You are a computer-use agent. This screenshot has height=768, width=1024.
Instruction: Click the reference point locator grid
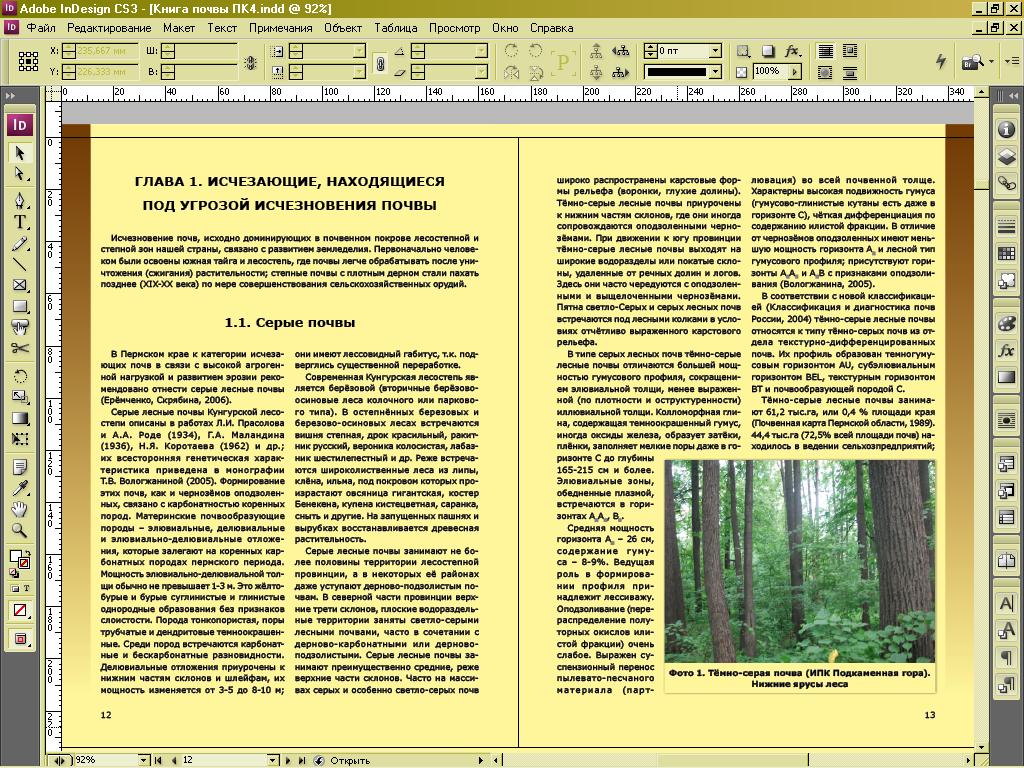28,61
